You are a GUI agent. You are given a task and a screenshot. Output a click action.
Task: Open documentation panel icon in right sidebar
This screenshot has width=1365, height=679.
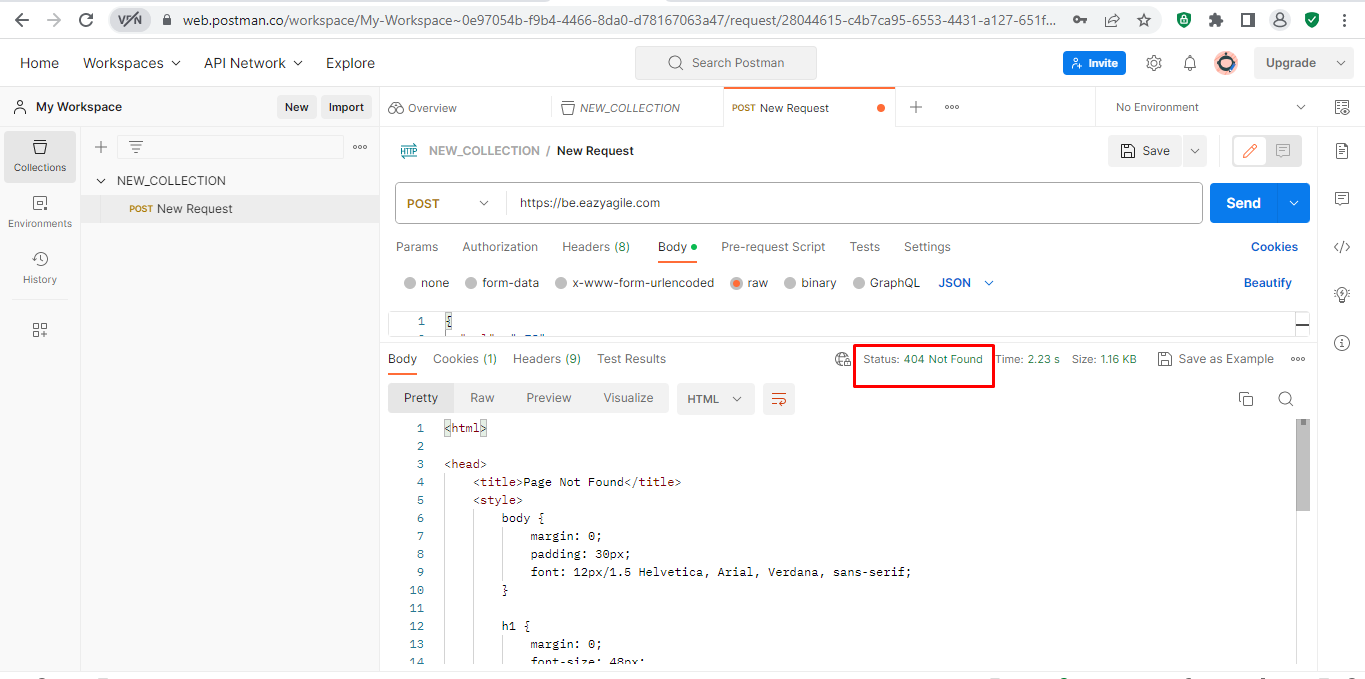pos(1342,151)
